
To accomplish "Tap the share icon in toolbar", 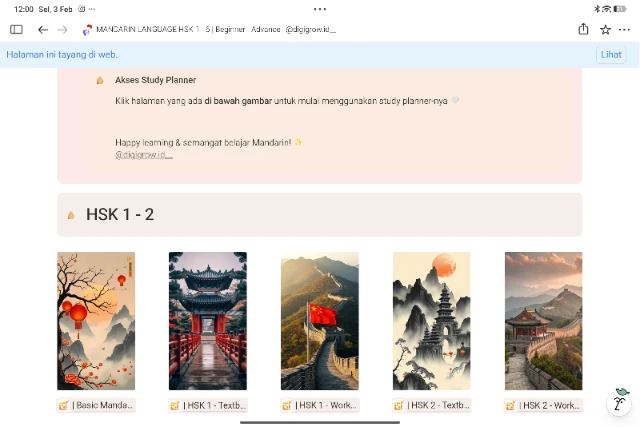I will tap(583, 30).
